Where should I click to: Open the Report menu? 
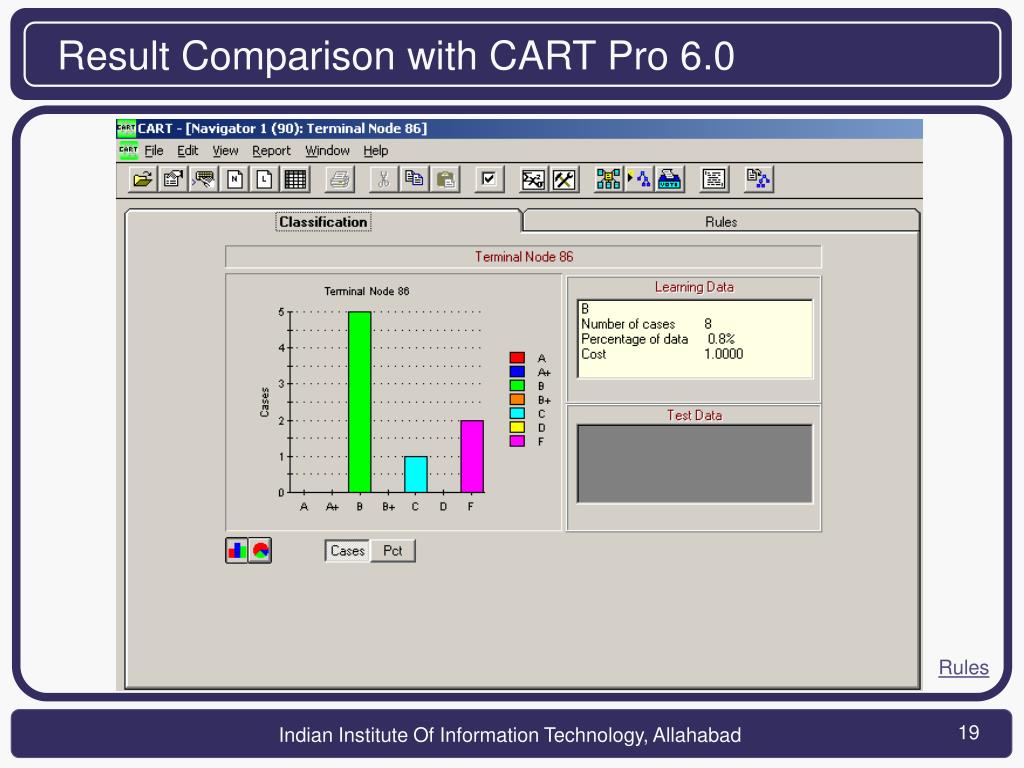[271, 151]
